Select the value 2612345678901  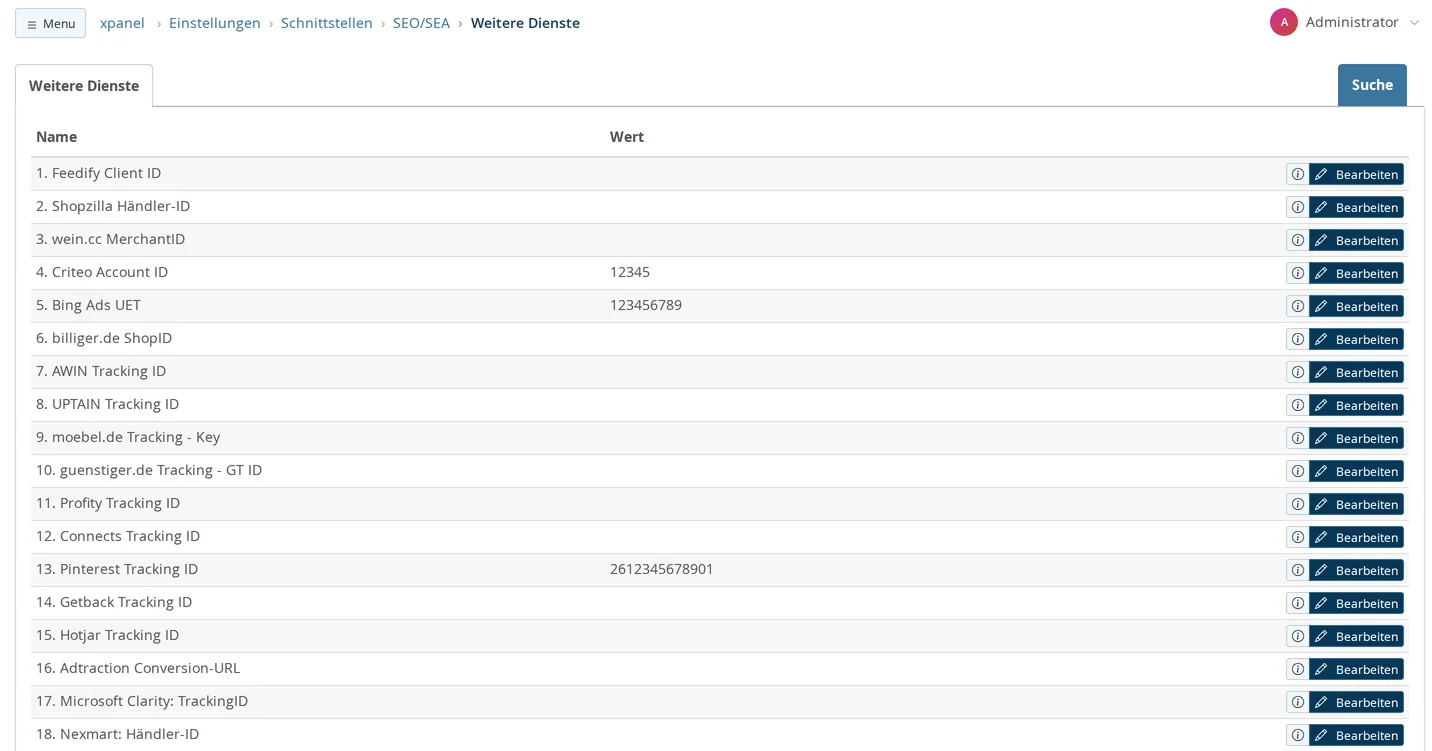662,569
